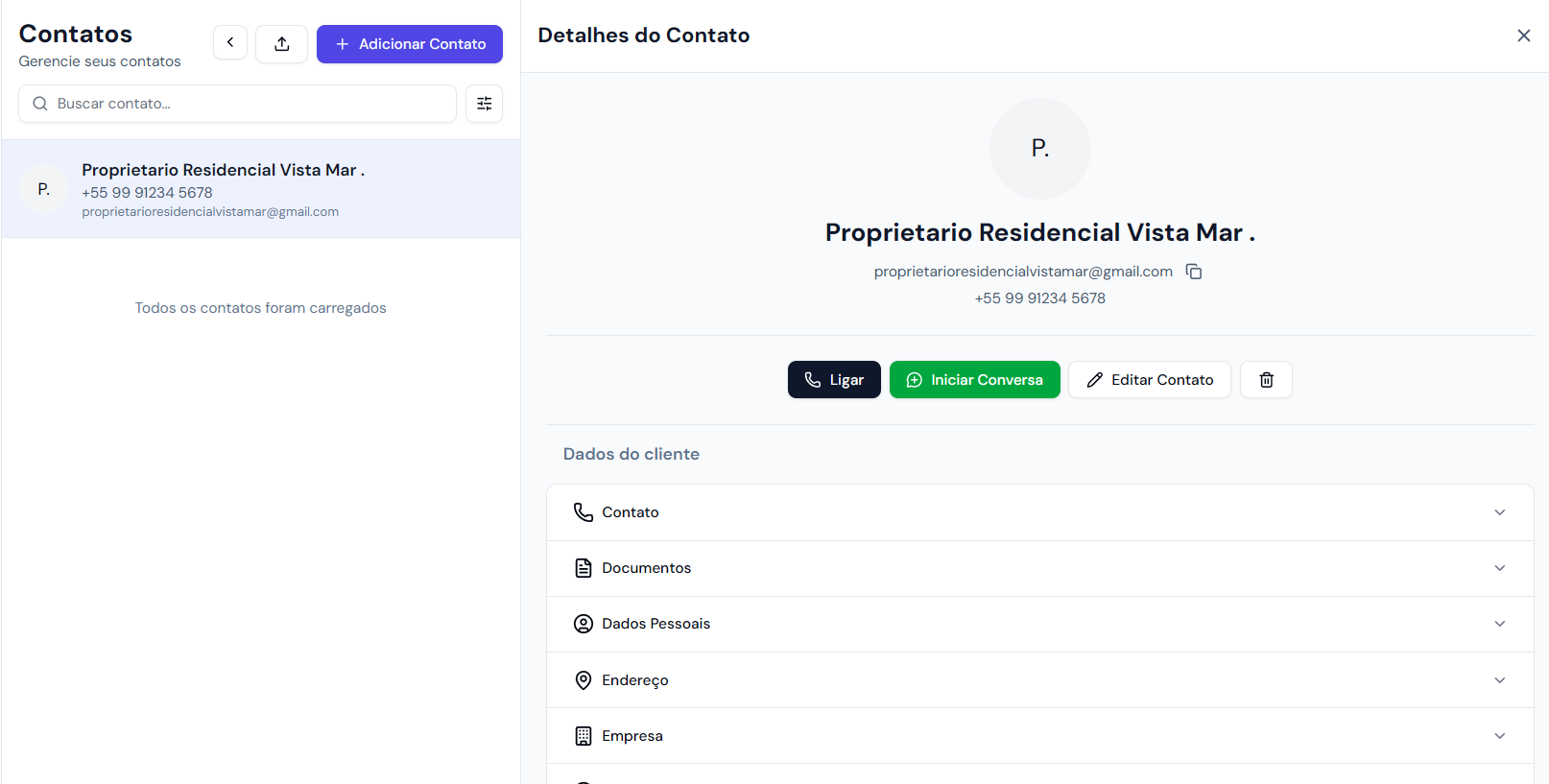The width and height of the screenshot is (1549, 784).
Task: Expand the Contato section
Action: (1039, 512)
